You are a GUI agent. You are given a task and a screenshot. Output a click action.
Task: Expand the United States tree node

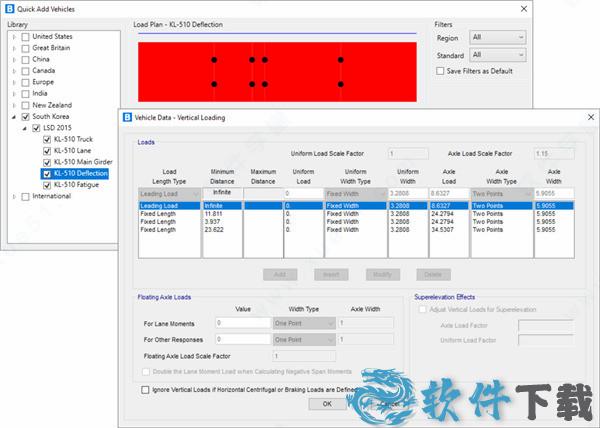tap(14, 36)
